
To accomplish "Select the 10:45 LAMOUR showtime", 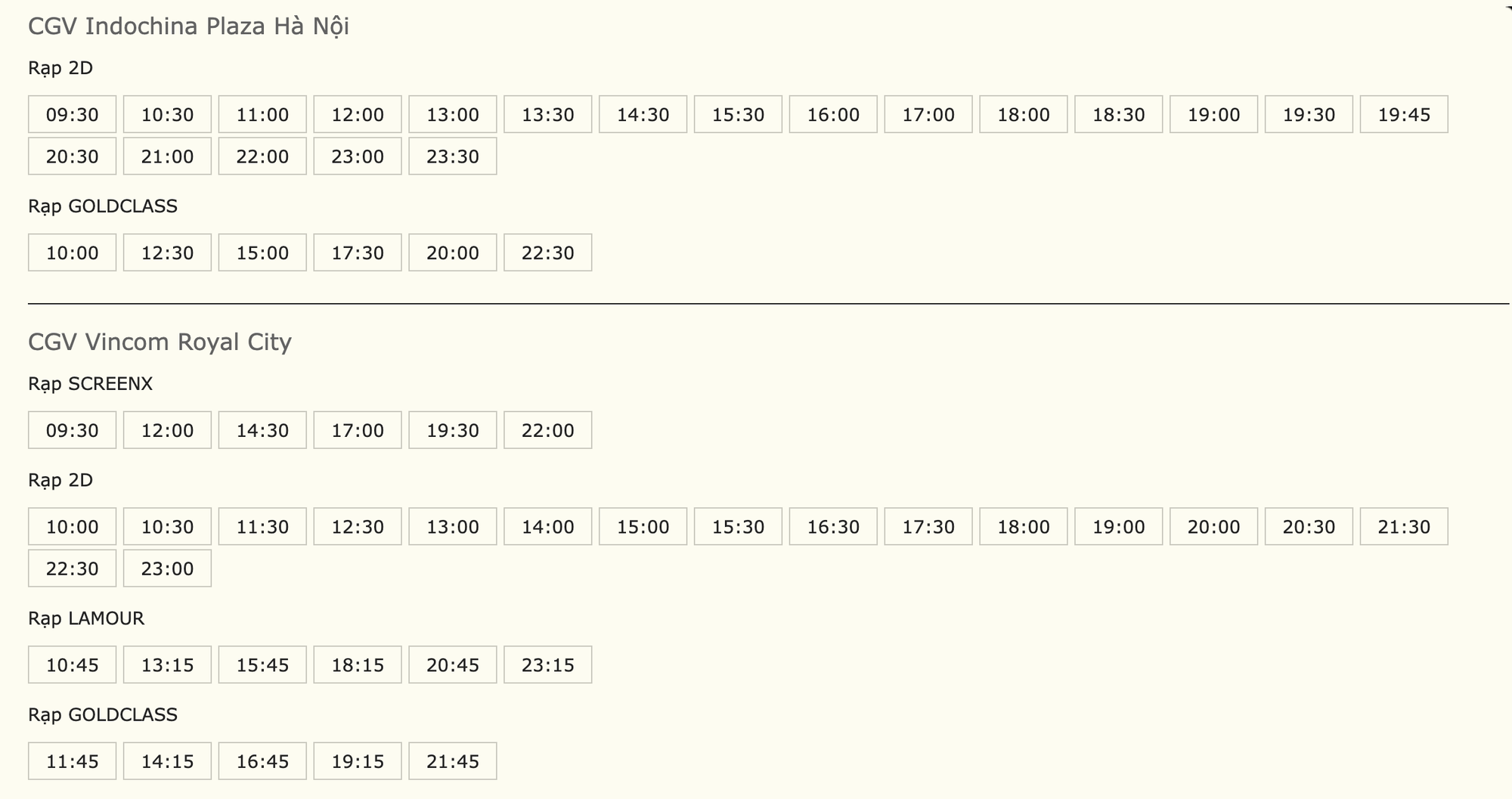I will click(x=72, y=664).
